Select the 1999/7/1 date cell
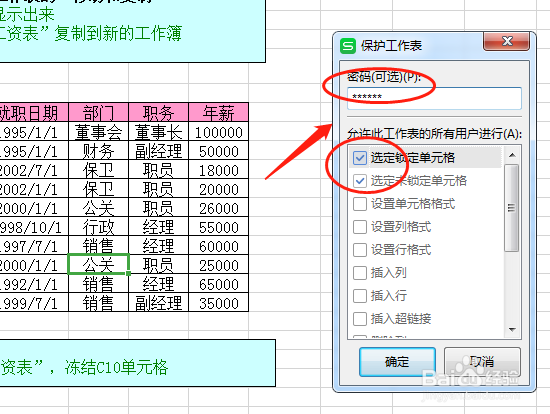The image size is (550, 414). point(34,302)
